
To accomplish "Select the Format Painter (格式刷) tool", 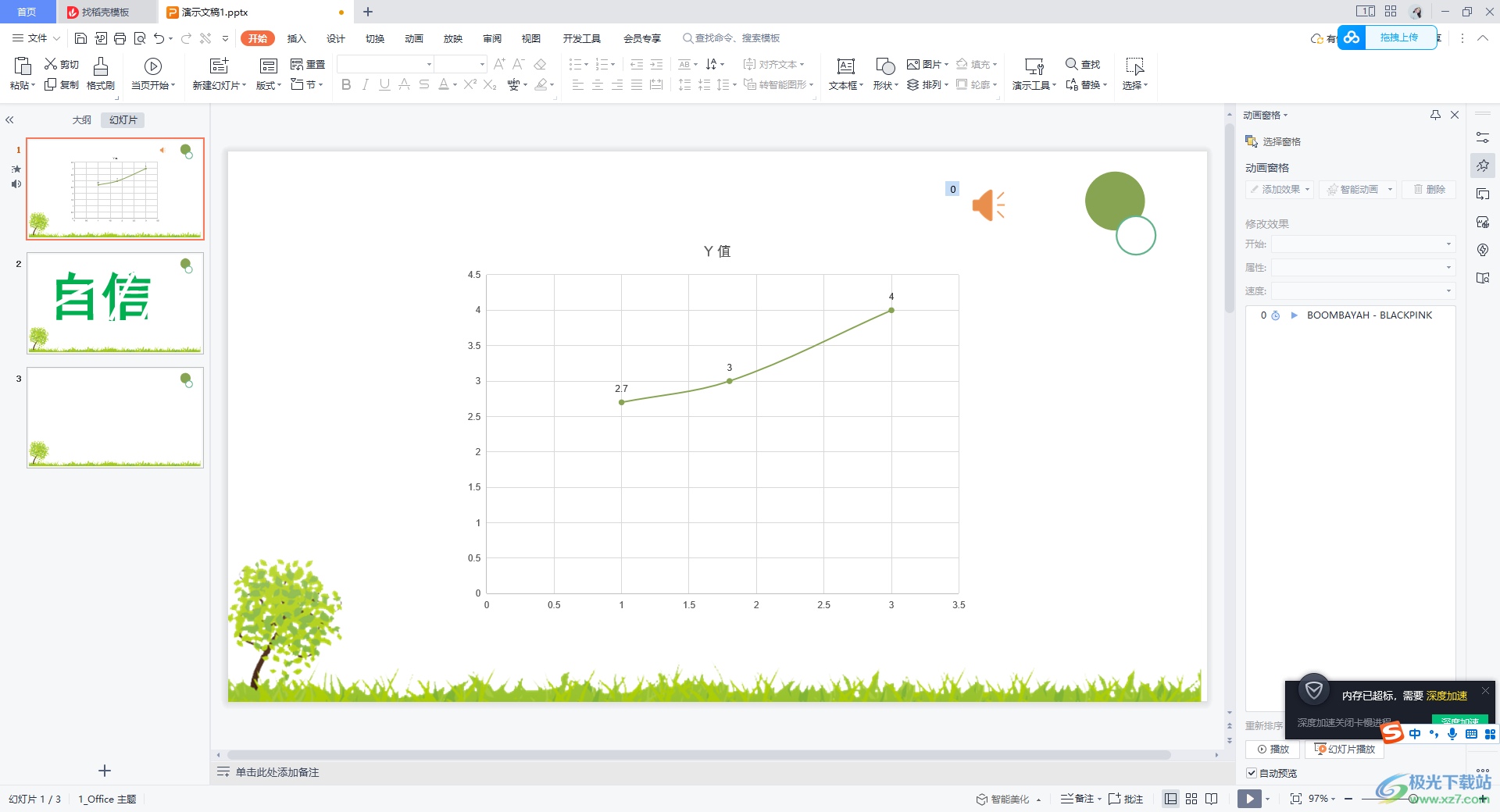I will pos(101,73).
